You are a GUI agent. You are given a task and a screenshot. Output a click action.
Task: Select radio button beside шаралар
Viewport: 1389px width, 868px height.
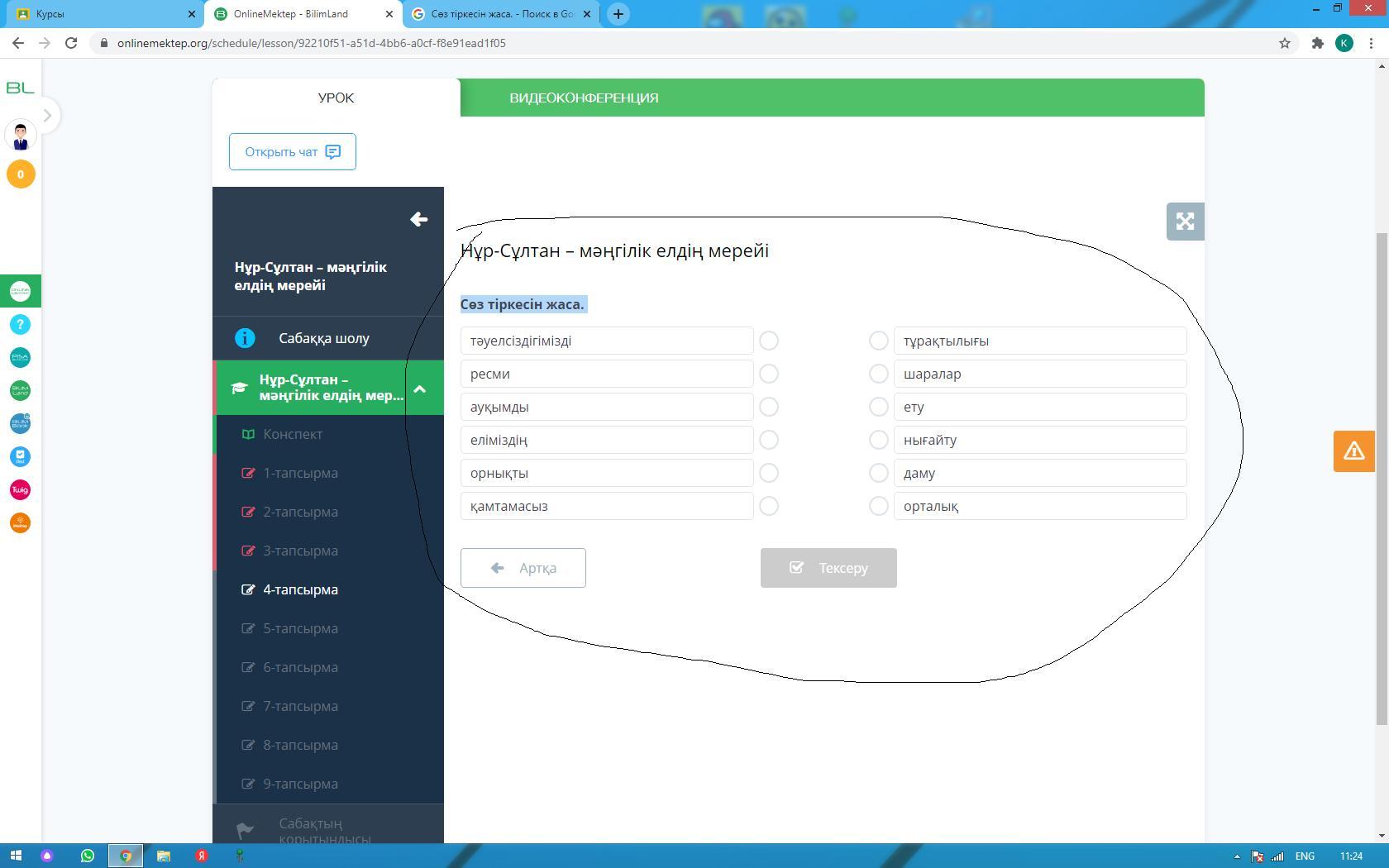pos(878,374)
